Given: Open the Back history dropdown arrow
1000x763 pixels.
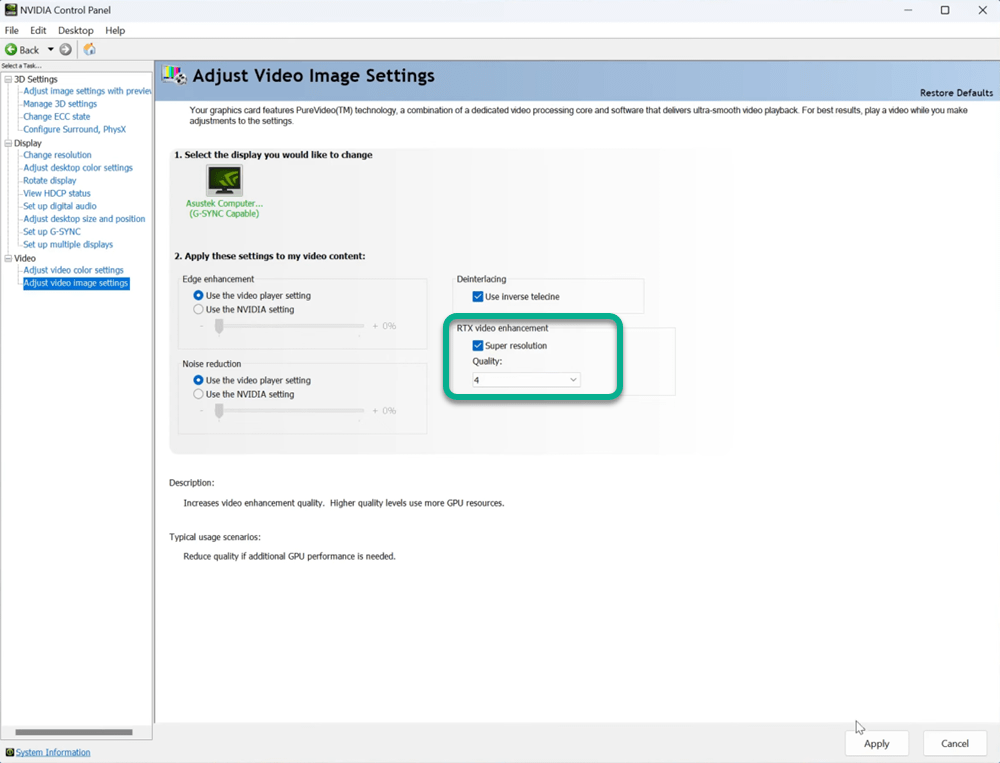Looking at the screenshot, I should coord(50,49).
